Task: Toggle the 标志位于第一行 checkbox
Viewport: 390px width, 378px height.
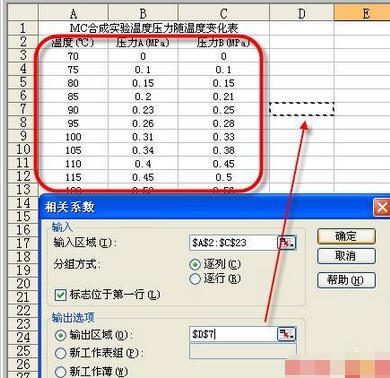Action: click(x=60, y=295)
